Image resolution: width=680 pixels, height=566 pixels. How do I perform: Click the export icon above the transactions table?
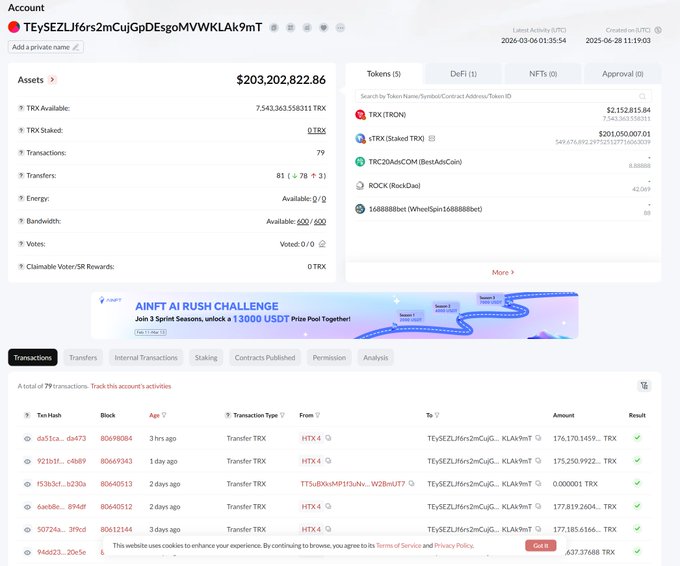point(644,385)
